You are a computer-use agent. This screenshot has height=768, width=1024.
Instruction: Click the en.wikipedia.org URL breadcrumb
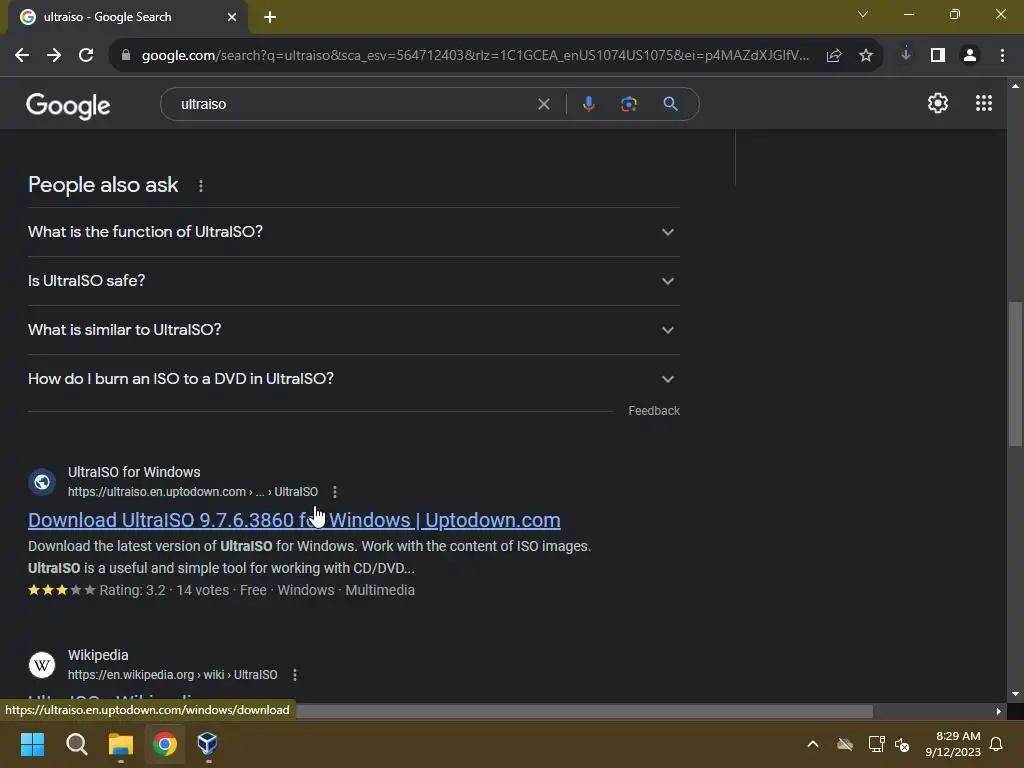pos(172,675)
